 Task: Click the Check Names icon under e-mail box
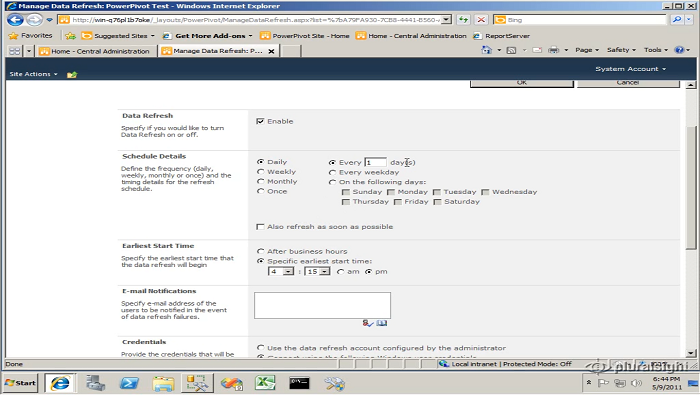[368, 323]
